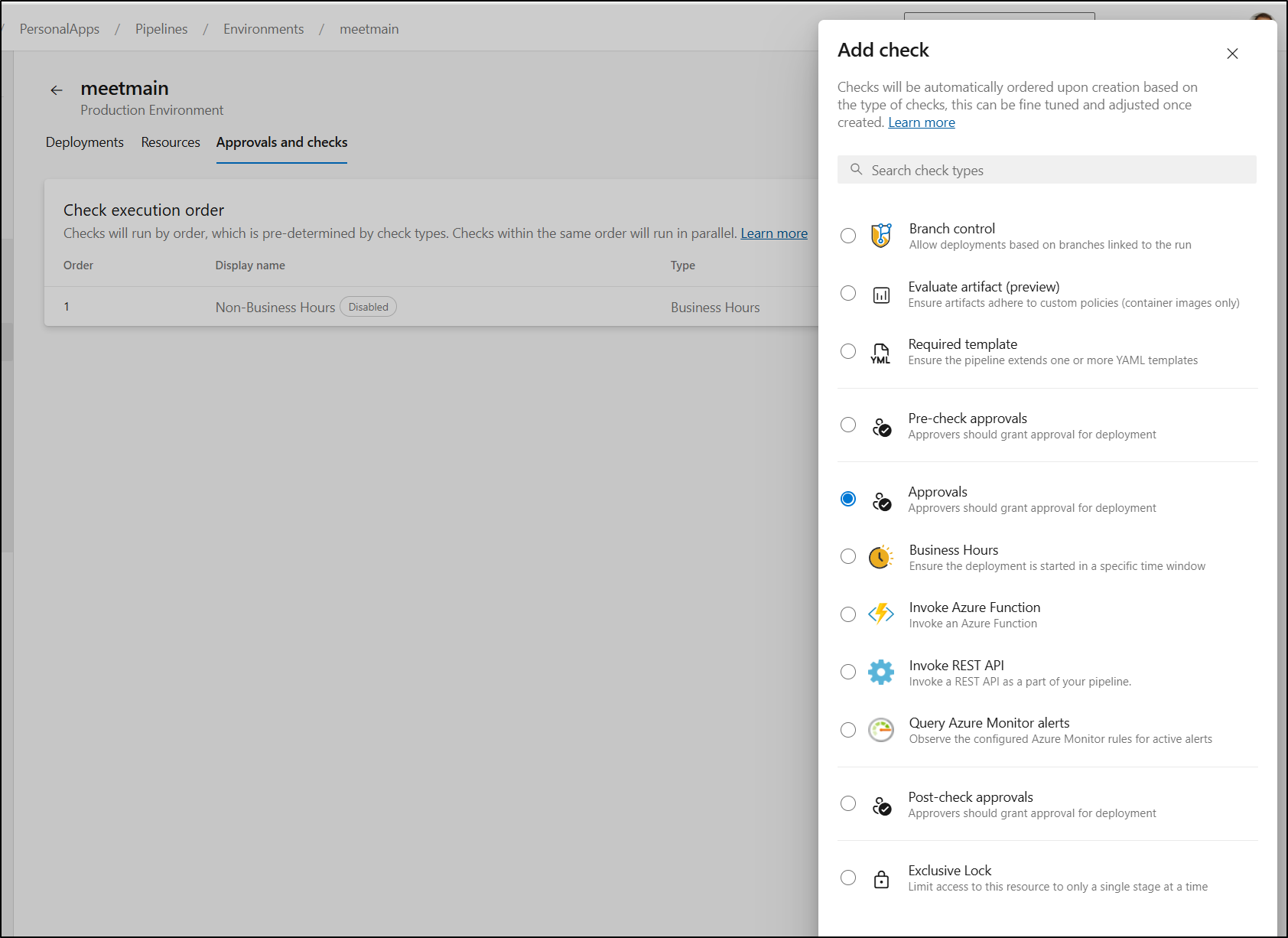Viewport: 1288px width, 938px height.
Task: Select the Post-check approvals radio button
Action: click(x=848, y=803)
